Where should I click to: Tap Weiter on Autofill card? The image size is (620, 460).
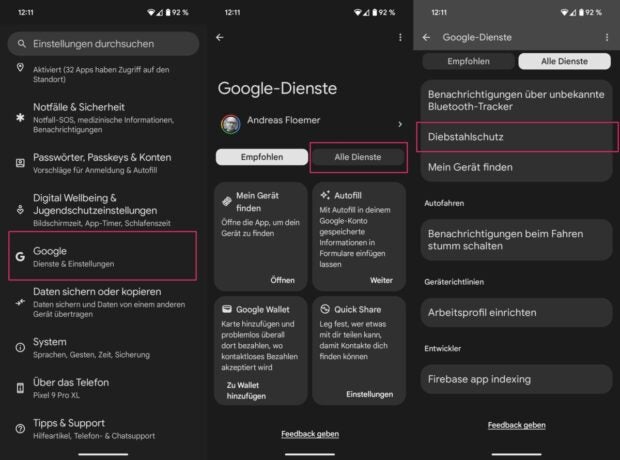[x=381, y=280]
